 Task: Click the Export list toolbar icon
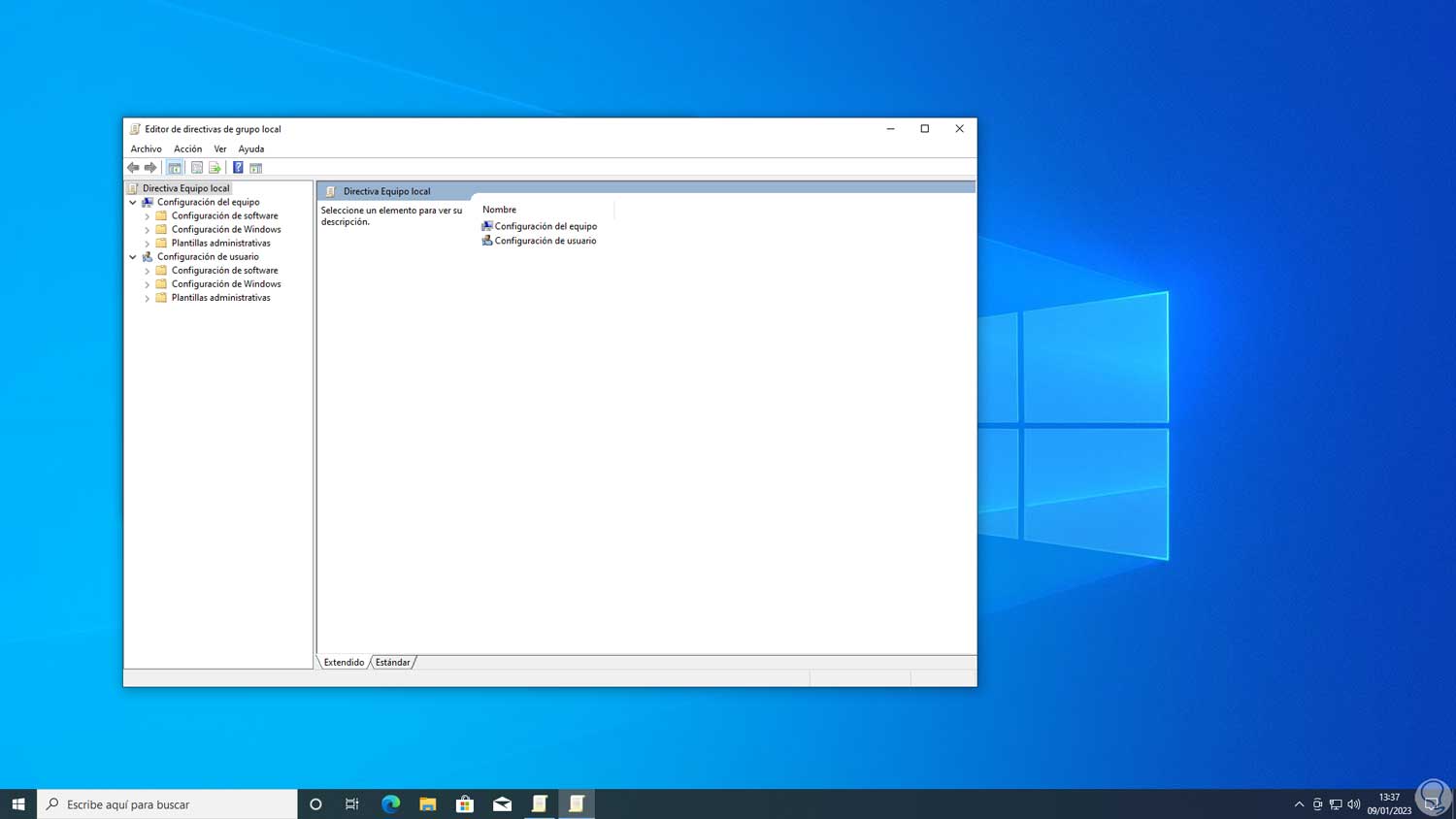pyautogui.click(x=215, y=168)
